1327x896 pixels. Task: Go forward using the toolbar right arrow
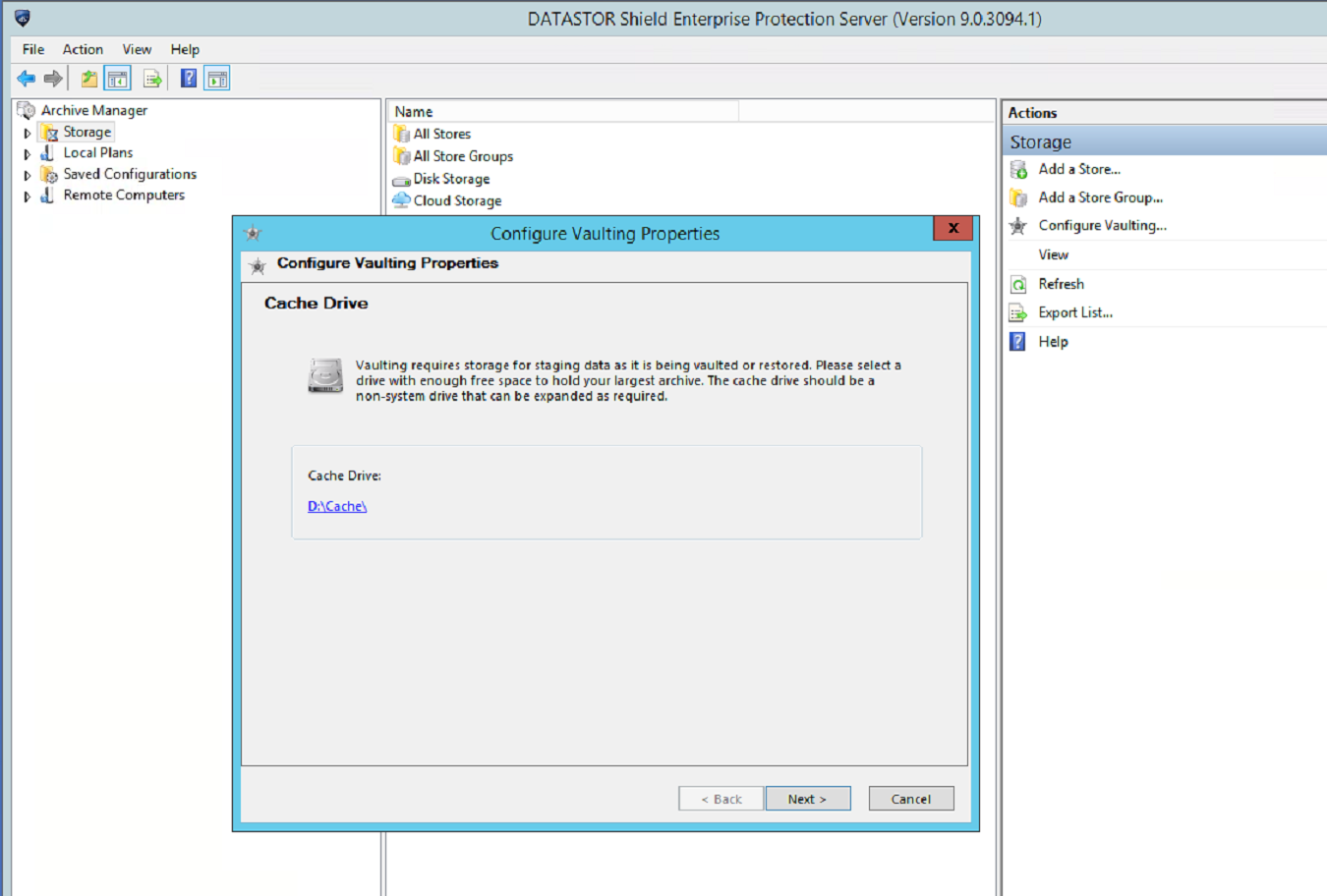pyautogui.click(x=53, y=79)
